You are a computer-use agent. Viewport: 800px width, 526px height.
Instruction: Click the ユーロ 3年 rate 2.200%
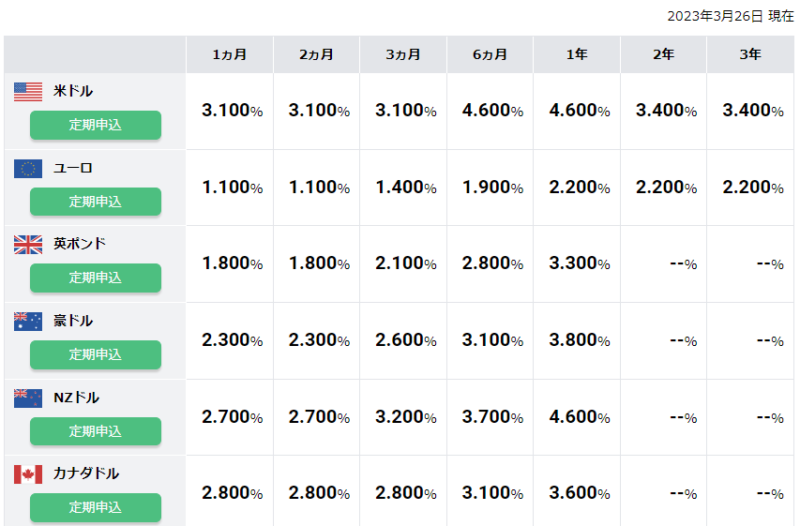[753, 187]
